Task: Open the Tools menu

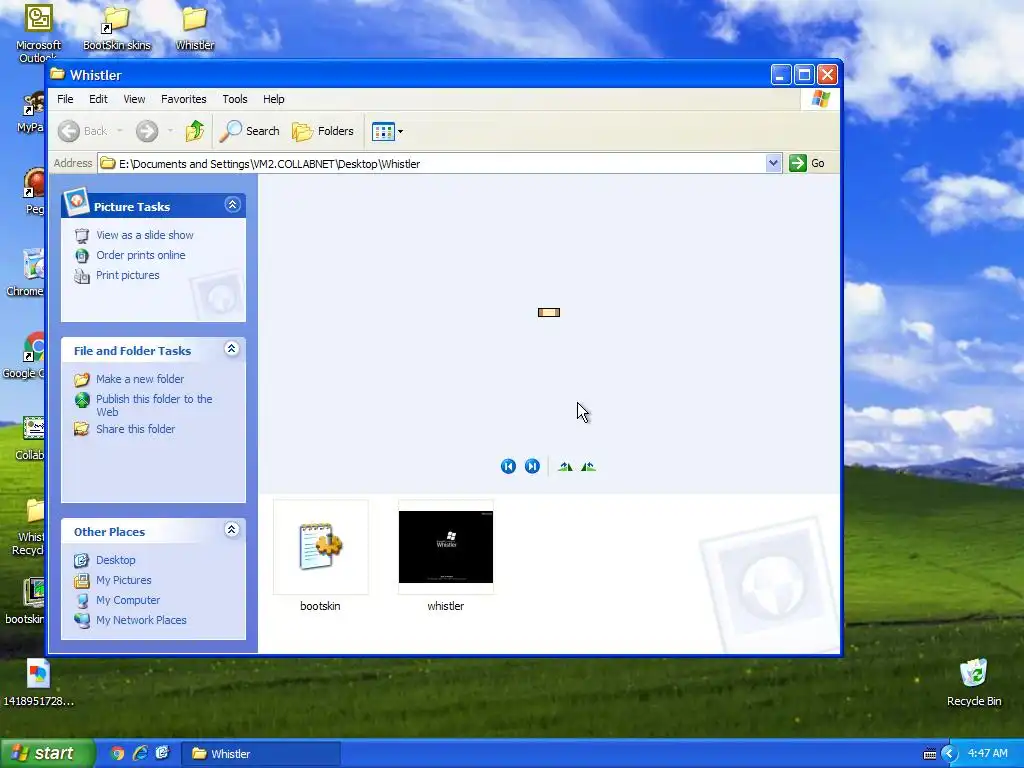Action: pyautogui.click(x=234, y=99)
